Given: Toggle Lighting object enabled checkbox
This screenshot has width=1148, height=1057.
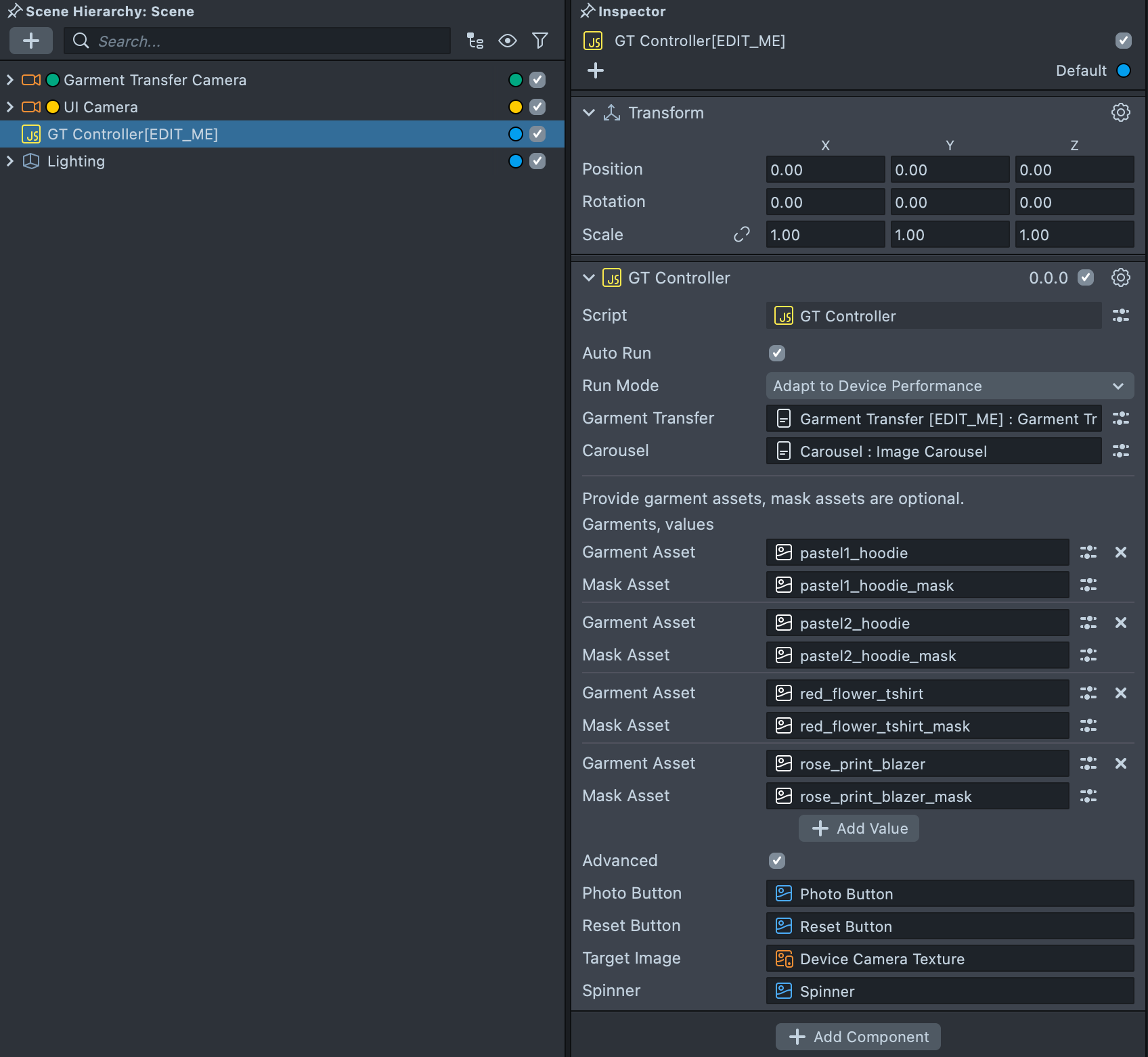Looking at the screenshot, I should click(x=537, y=161).
